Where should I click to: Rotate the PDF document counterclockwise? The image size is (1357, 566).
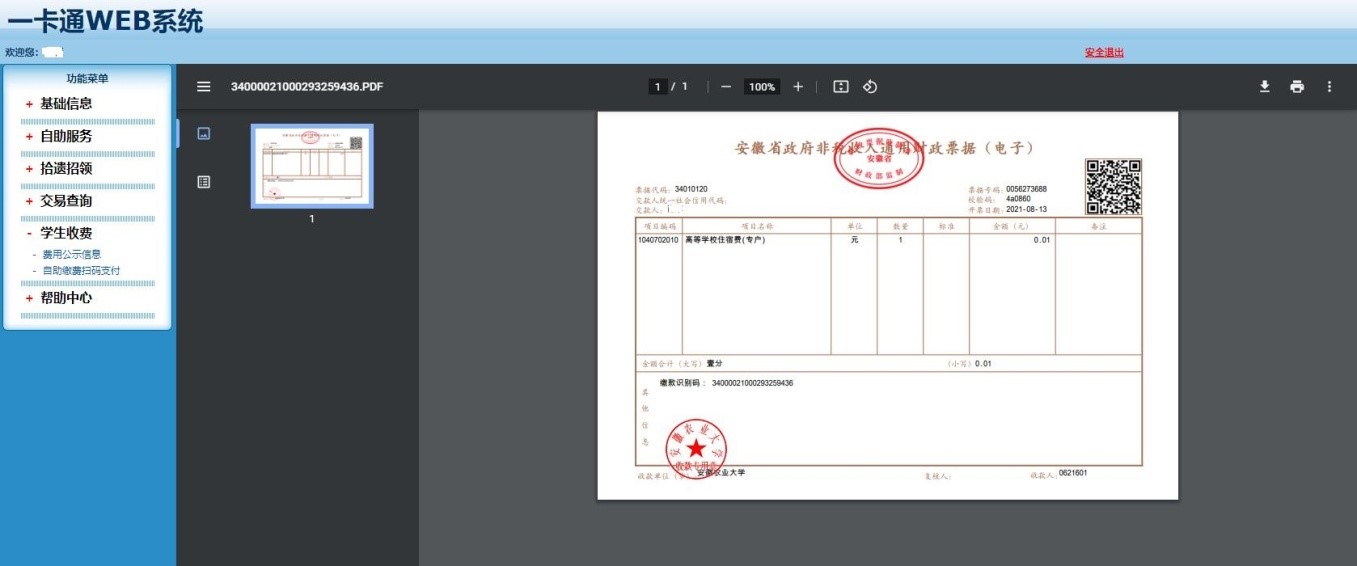pos(870,87)
